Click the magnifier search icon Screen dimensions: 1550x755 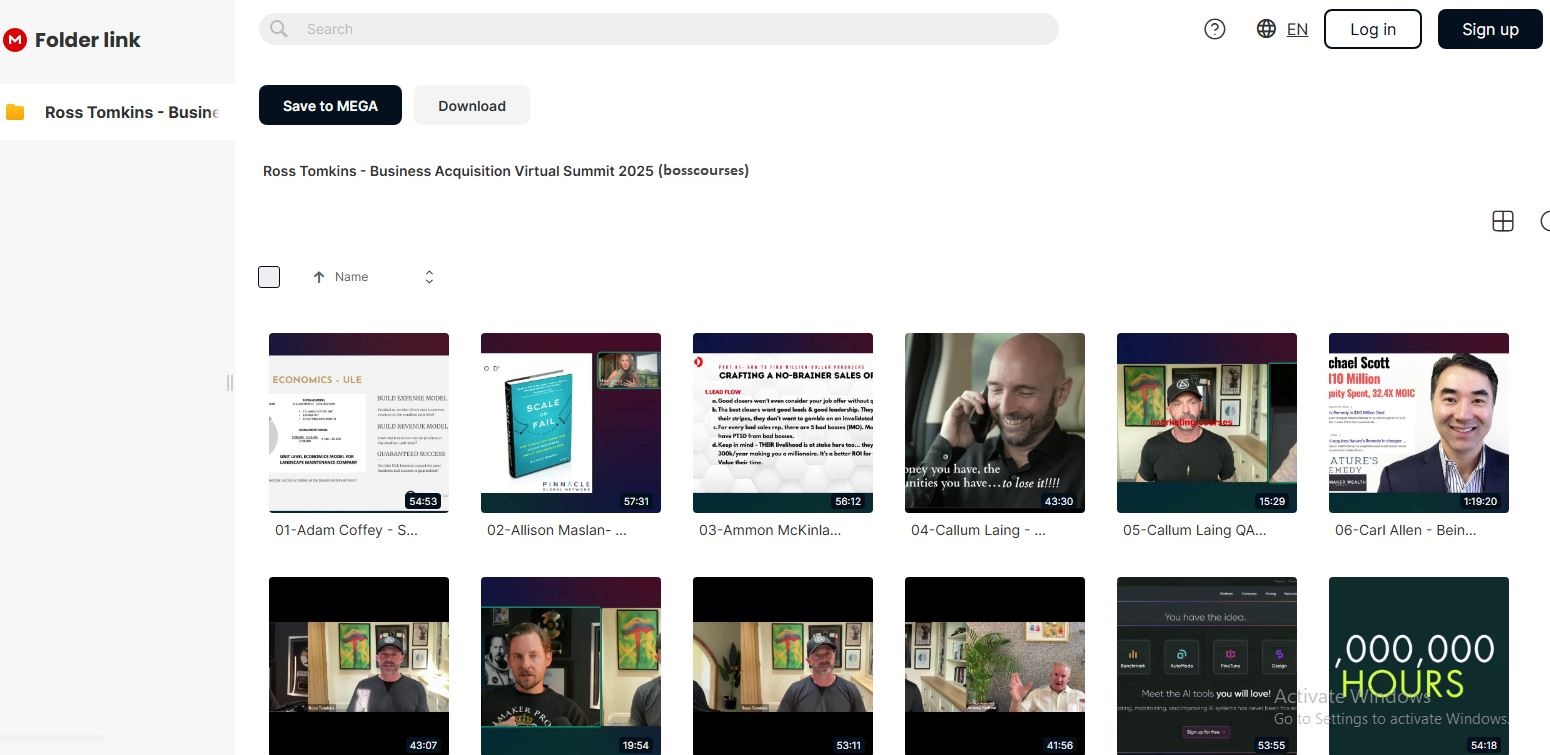point(279,29)
